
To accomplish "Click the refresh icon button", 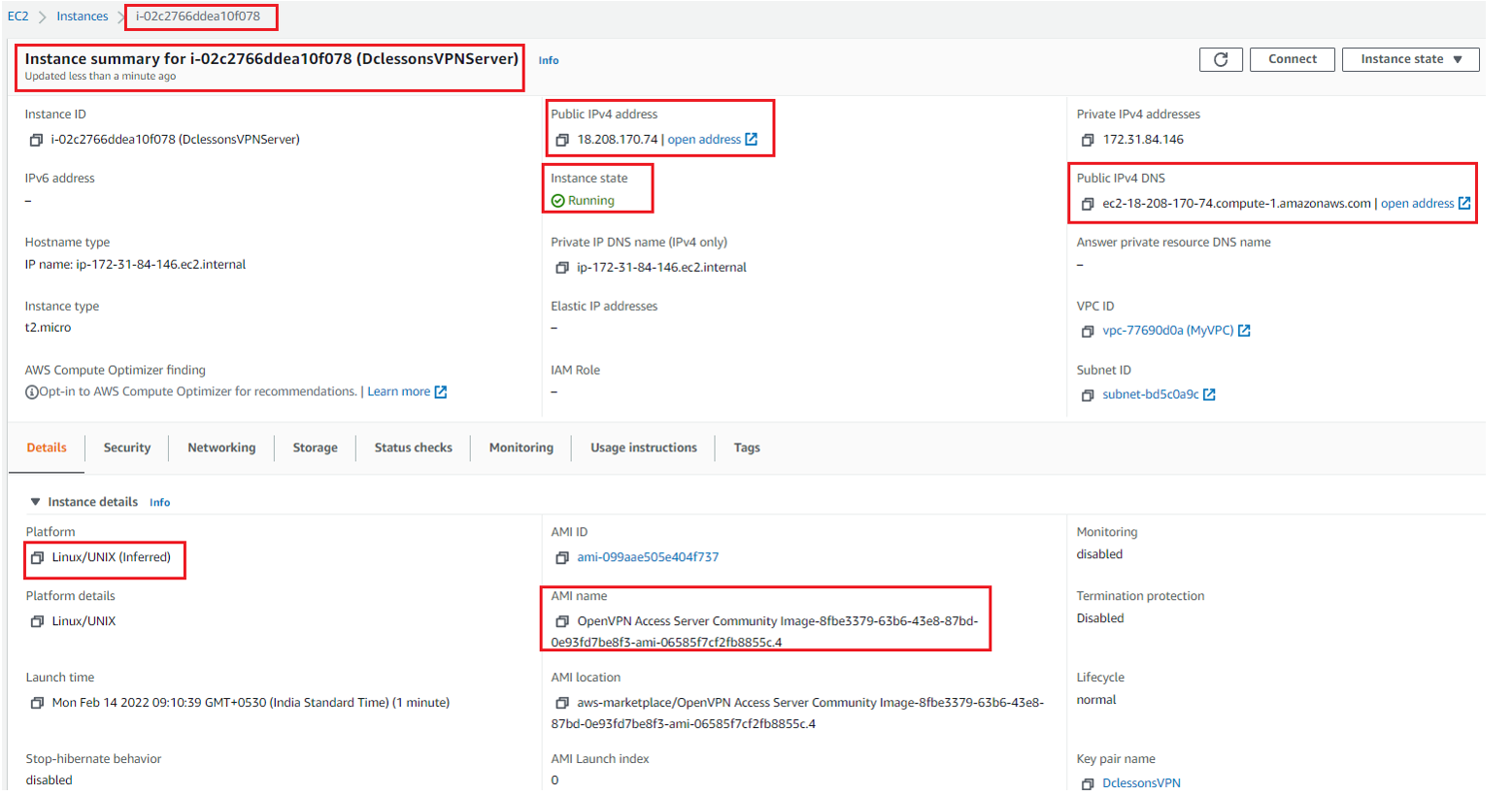I will pyautogui.click(x=1221, y=59).
